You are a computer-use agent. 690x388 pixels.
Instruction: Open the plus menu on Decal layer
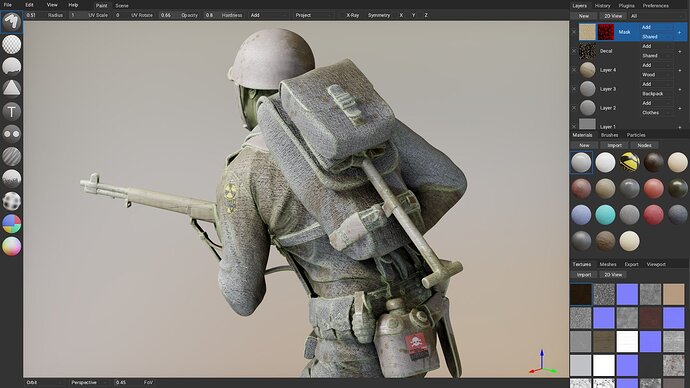pos(679,51)
